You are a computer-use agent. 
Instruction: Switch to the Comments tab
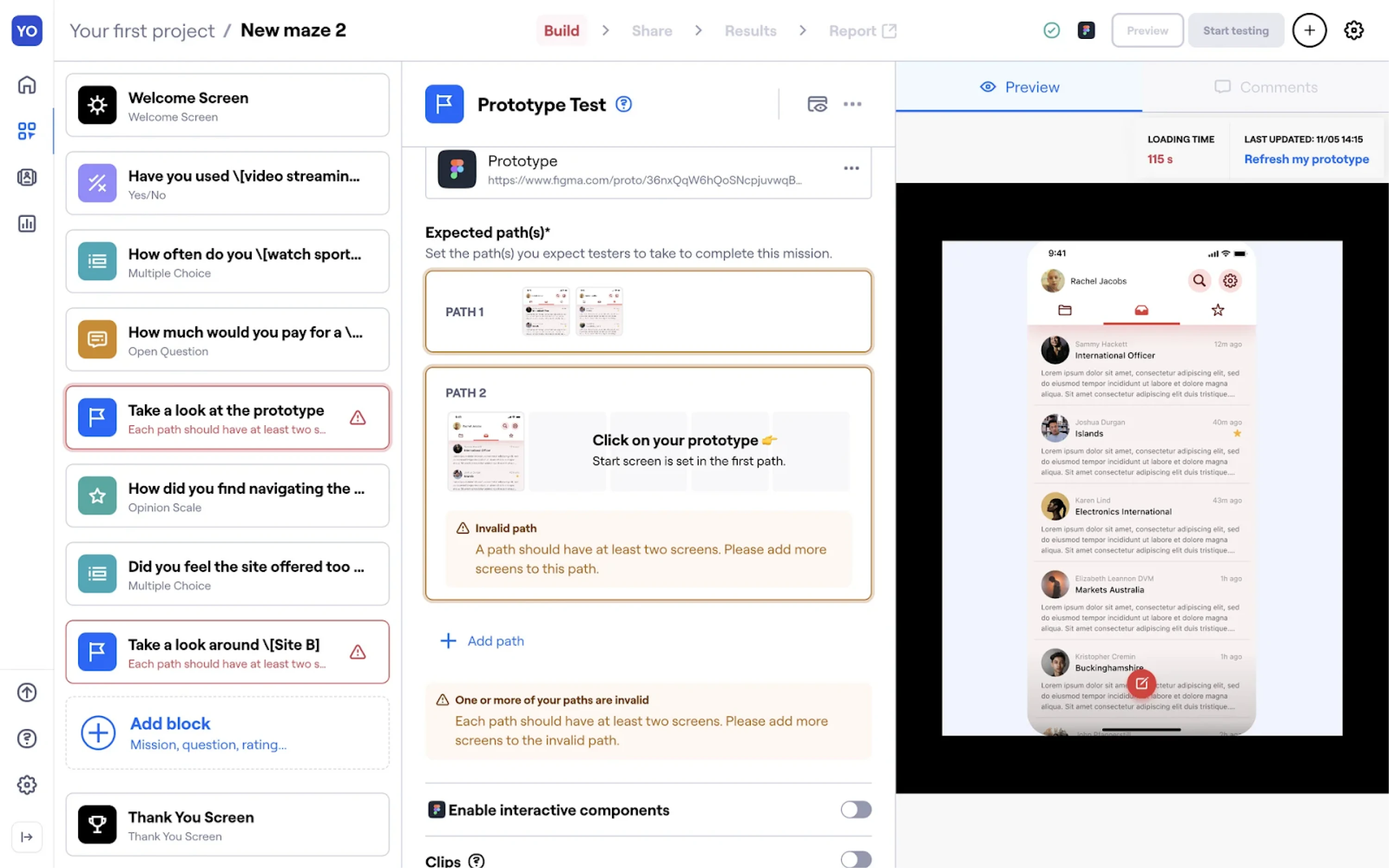(1266, 87)
